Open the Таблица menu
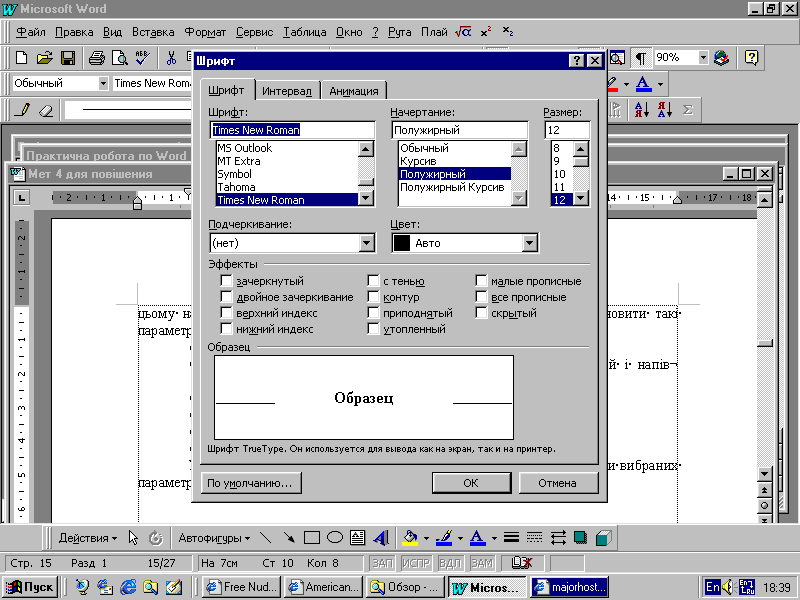Image resolution: width=800 pixels, height=600 pixels. [305, 32]
